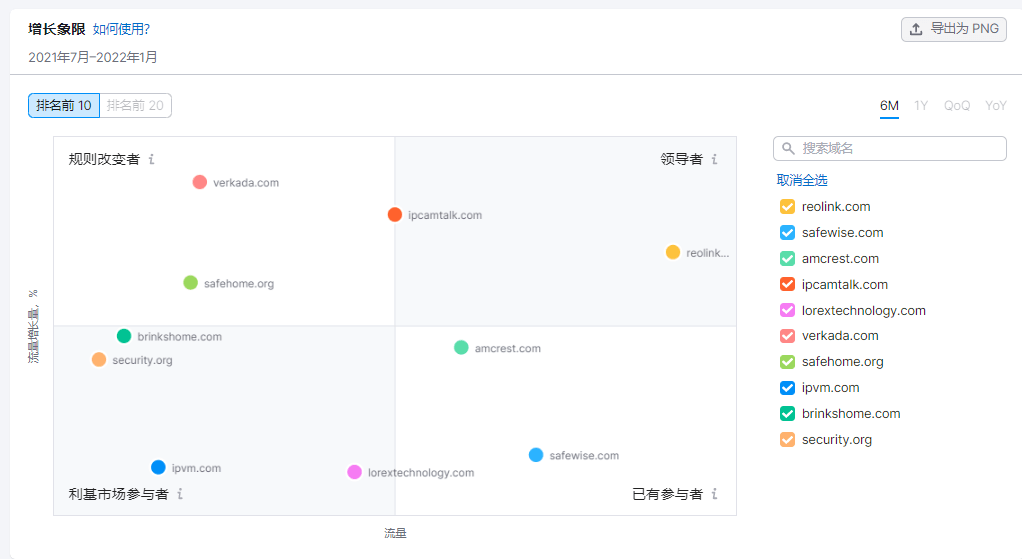Click the safehome.org label in the chart
This screenshot has height=559, width=1022.
[x=239, y=284]
